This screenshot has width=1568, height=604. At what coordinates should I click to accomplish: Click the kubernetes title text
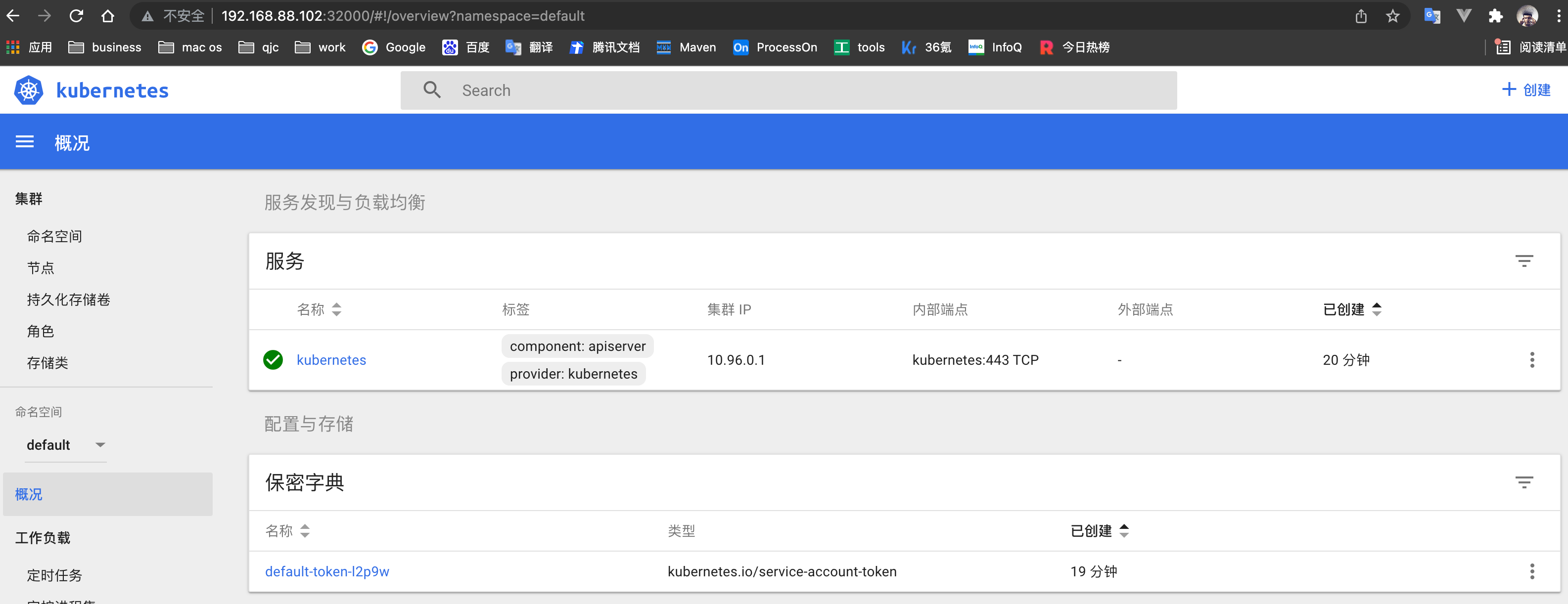tap(113, 90)
